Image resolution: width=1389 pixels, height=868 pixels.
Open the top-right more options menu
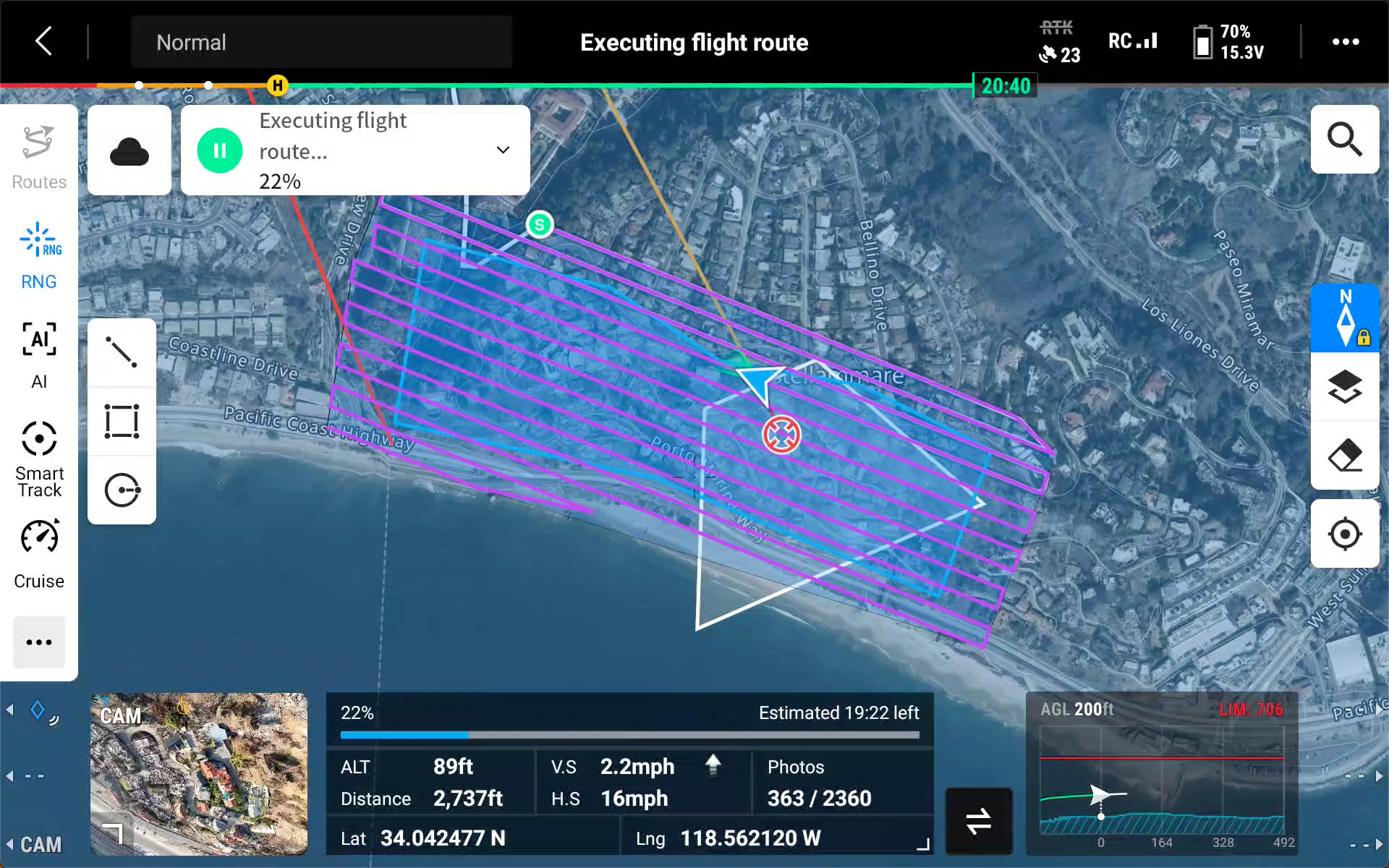(1346, 42)
